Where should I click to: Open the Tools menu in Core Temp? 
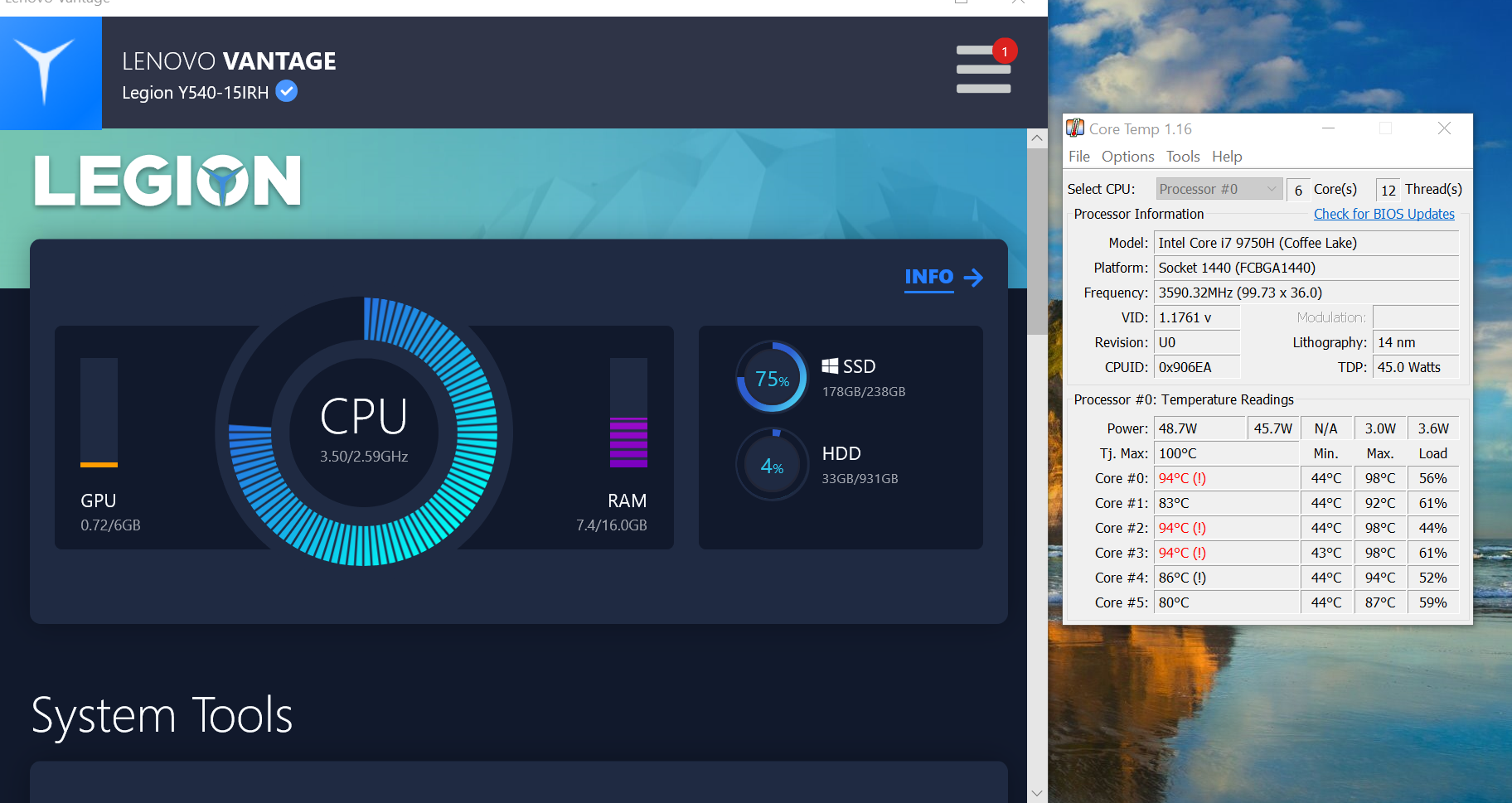click(x=1182, y=156)
